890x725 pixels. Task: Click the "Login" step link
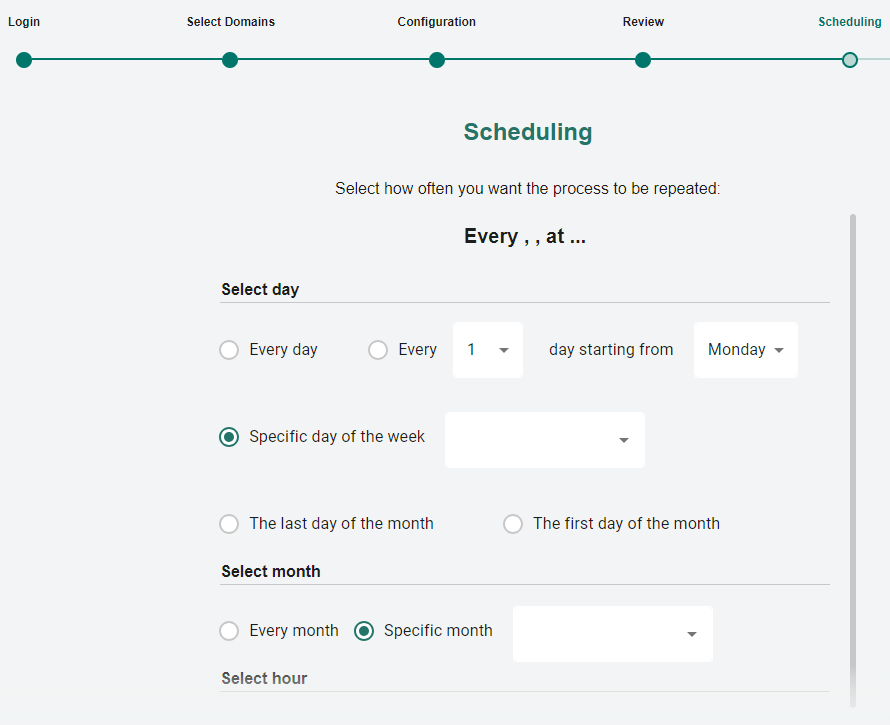click(24, 21)
